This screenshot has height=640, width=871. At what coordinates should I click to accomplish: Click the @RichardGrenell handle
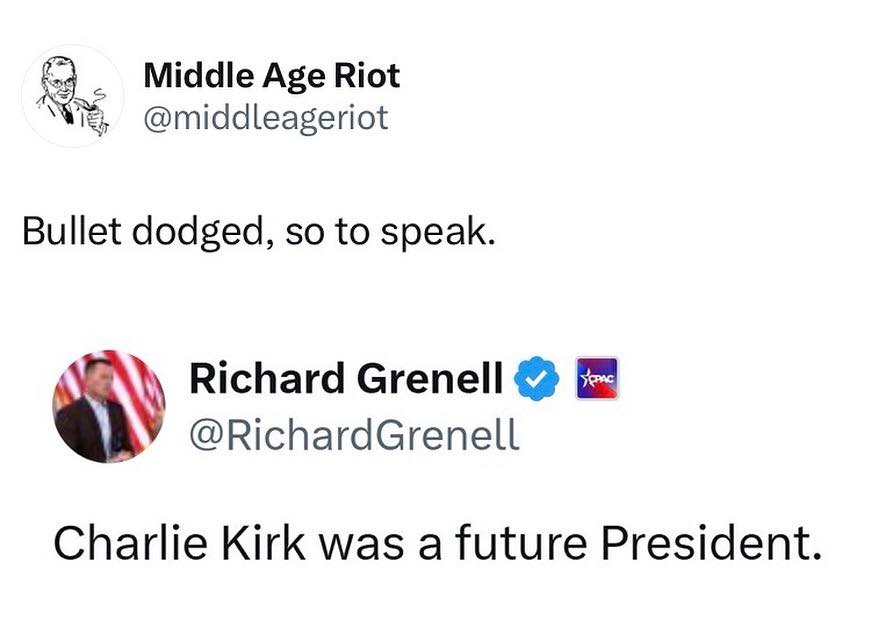pos(354,434)
